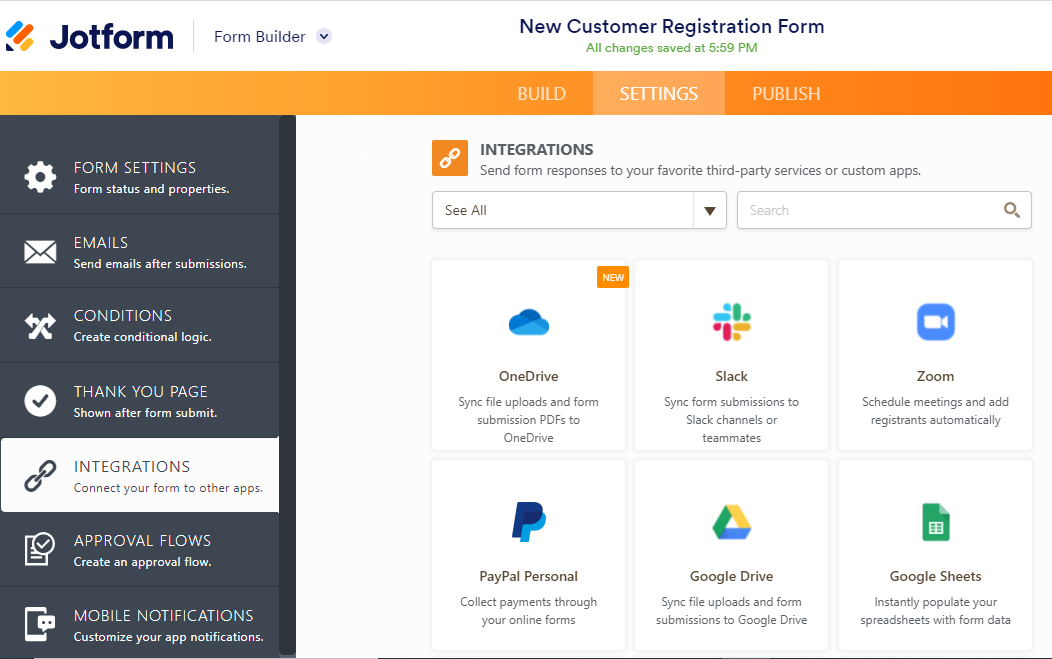Viewport: 1052px width, 659px height.
Task: Click the Form Settings gear icon
Action: (x=40, y=177)
